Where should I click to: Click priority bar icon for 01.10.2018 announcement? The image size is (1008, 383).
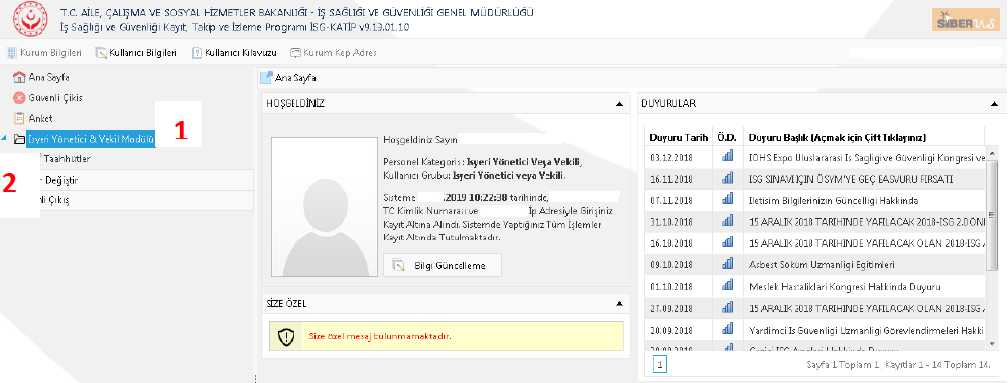point(728,286)
